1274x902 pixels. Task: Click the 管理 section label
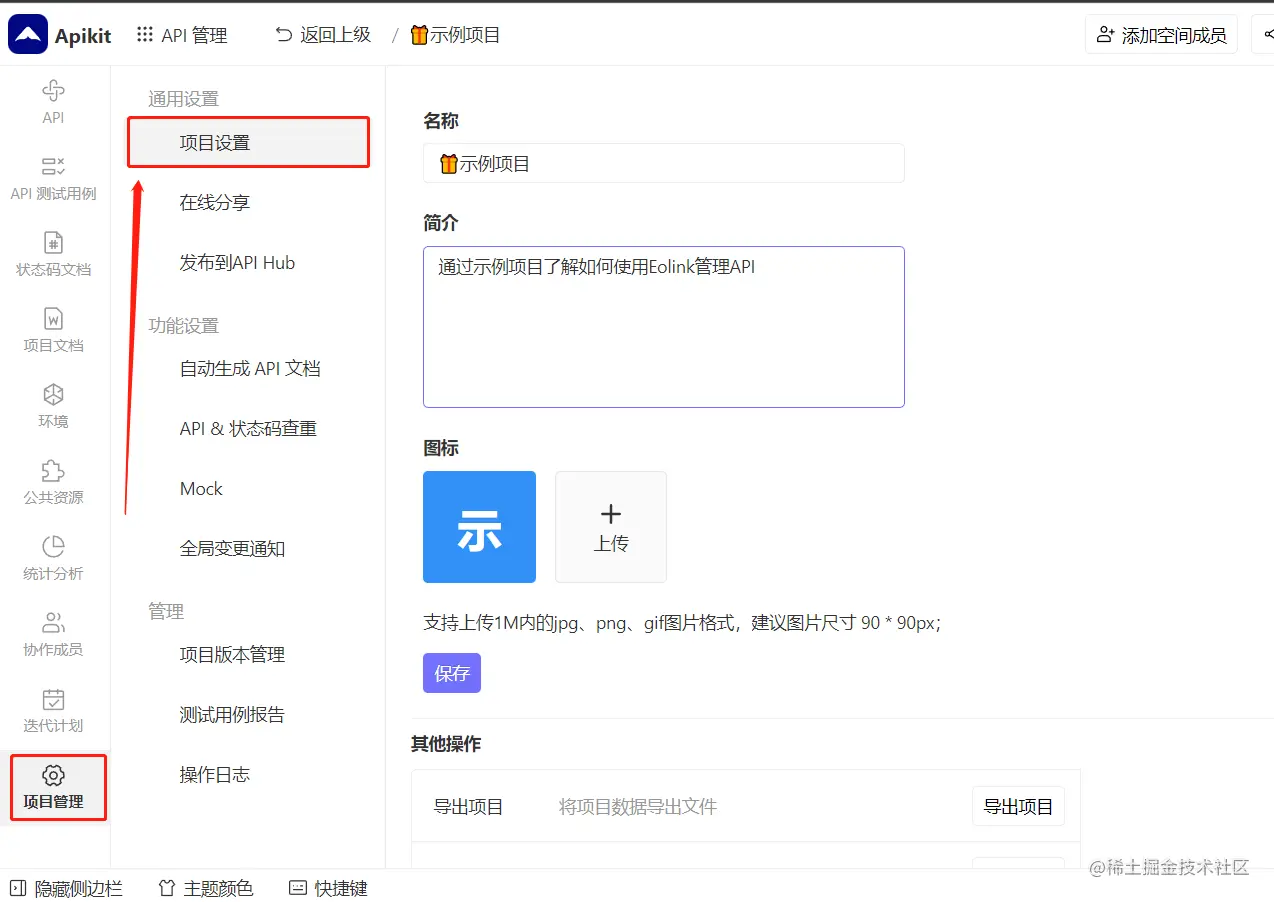[x=166, y=612]
